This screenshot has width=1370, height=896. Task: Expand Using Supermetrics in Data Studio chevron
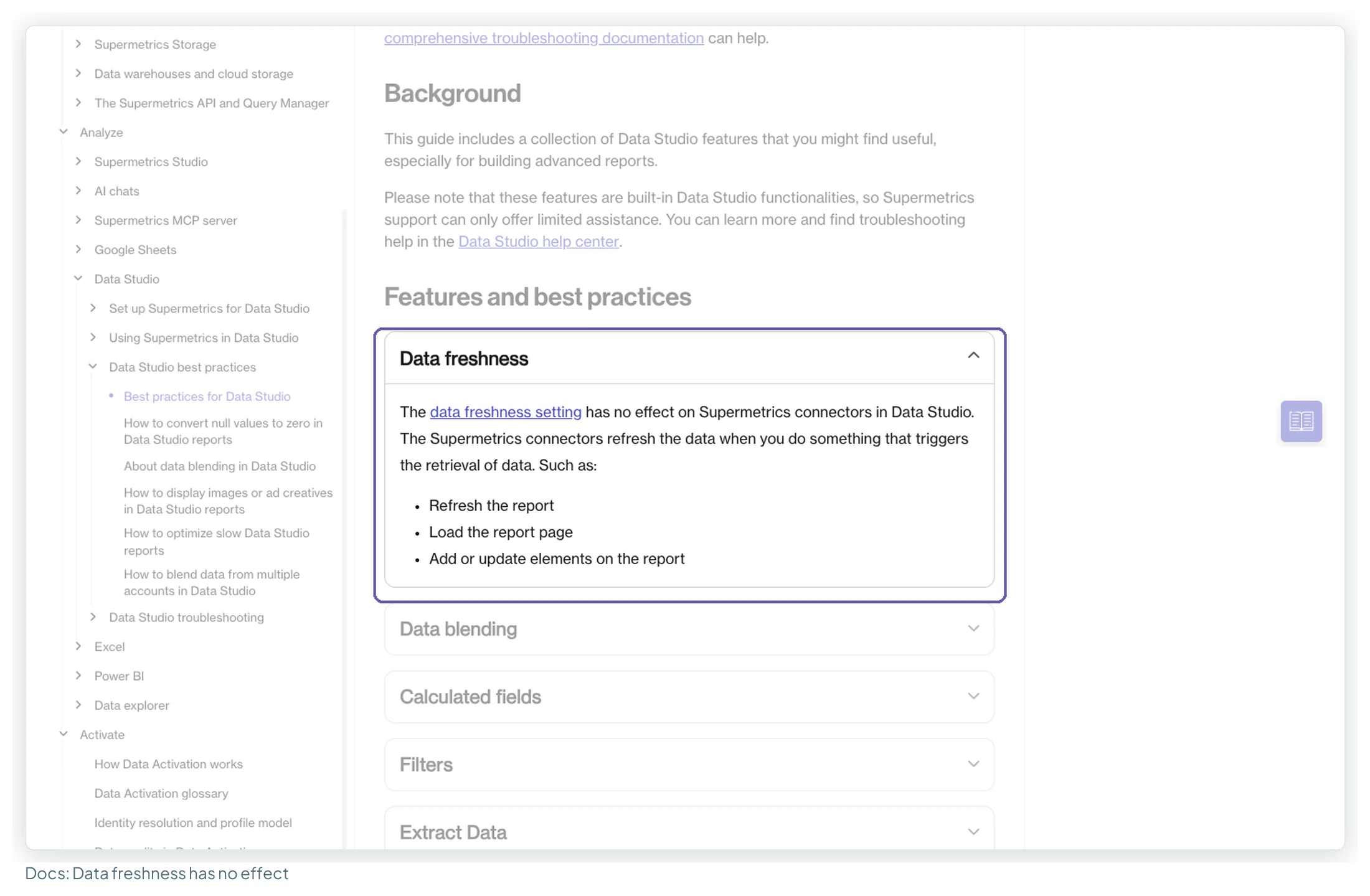pyautogui.click(x=93, y=337)
